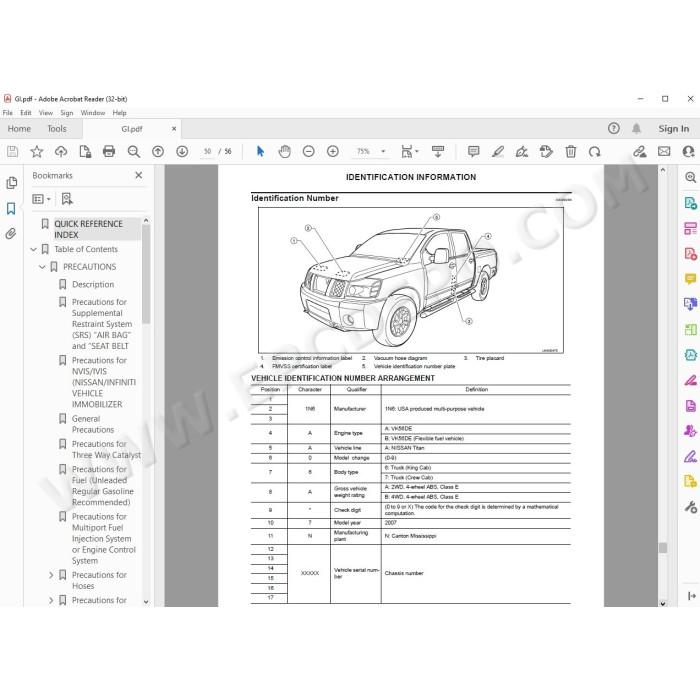Click the bookmarks panel scrollbar thumb
The height and width of the screenshot is (700, 700).
[x=146, y=274]
